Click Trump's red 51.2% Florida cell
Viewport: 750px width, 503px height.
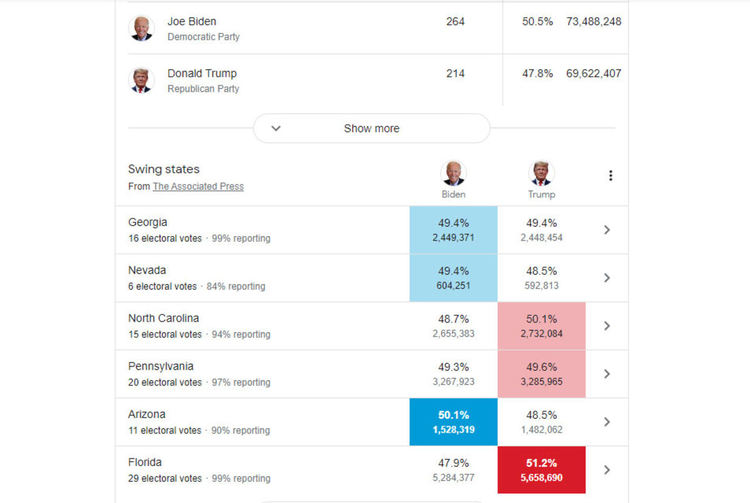541,470
